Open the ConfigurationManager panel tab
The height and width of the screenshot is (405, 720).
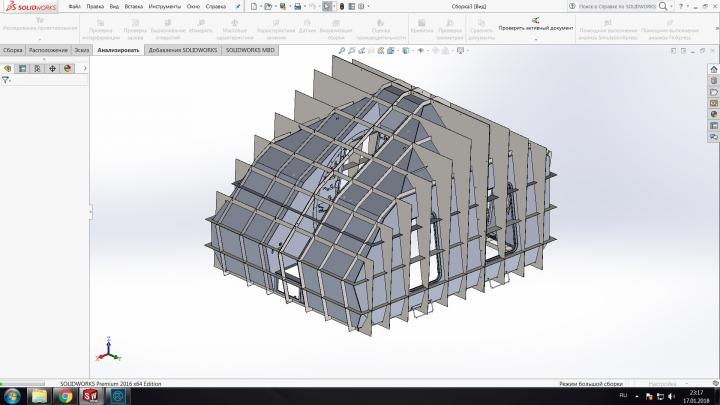pos(37,68)
